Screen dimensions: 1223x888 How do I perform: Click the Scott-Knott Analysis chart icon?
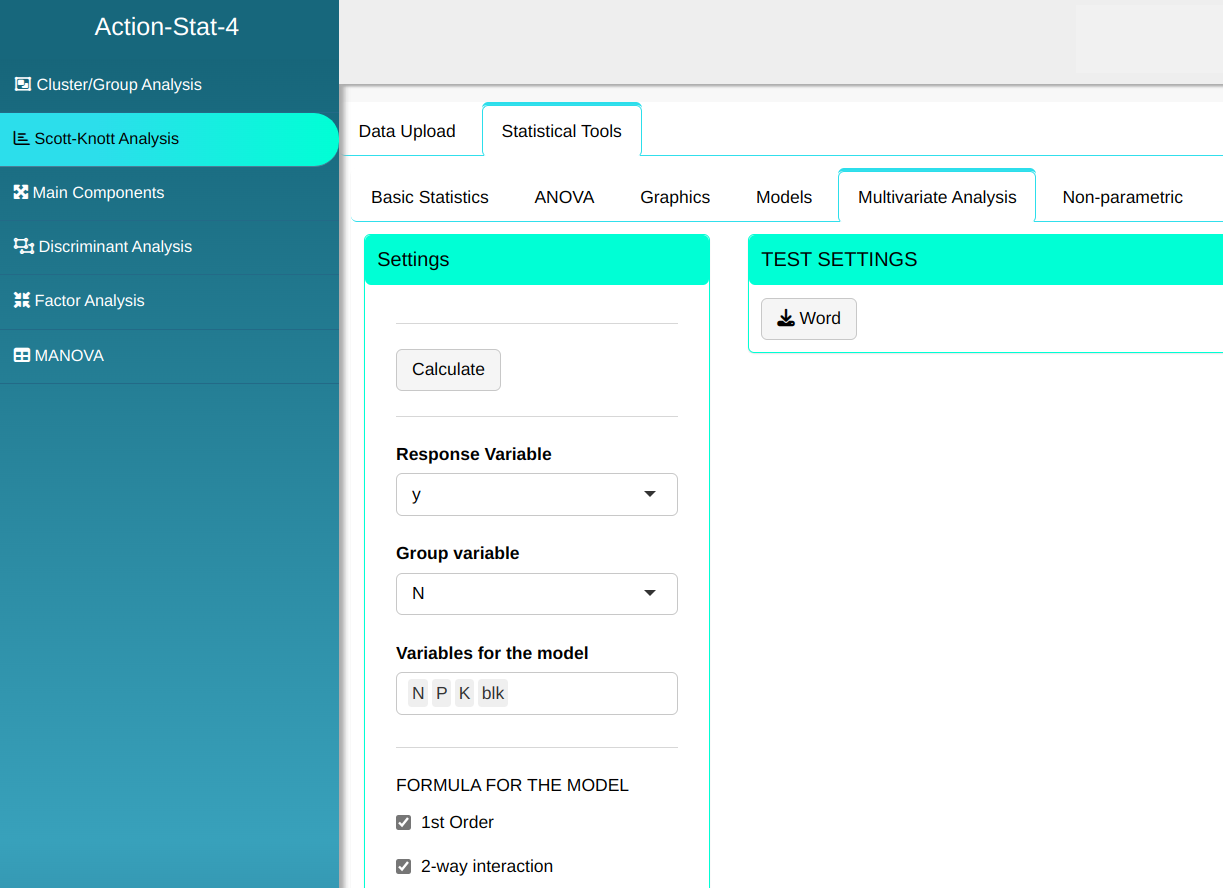(x=21, y=139)
